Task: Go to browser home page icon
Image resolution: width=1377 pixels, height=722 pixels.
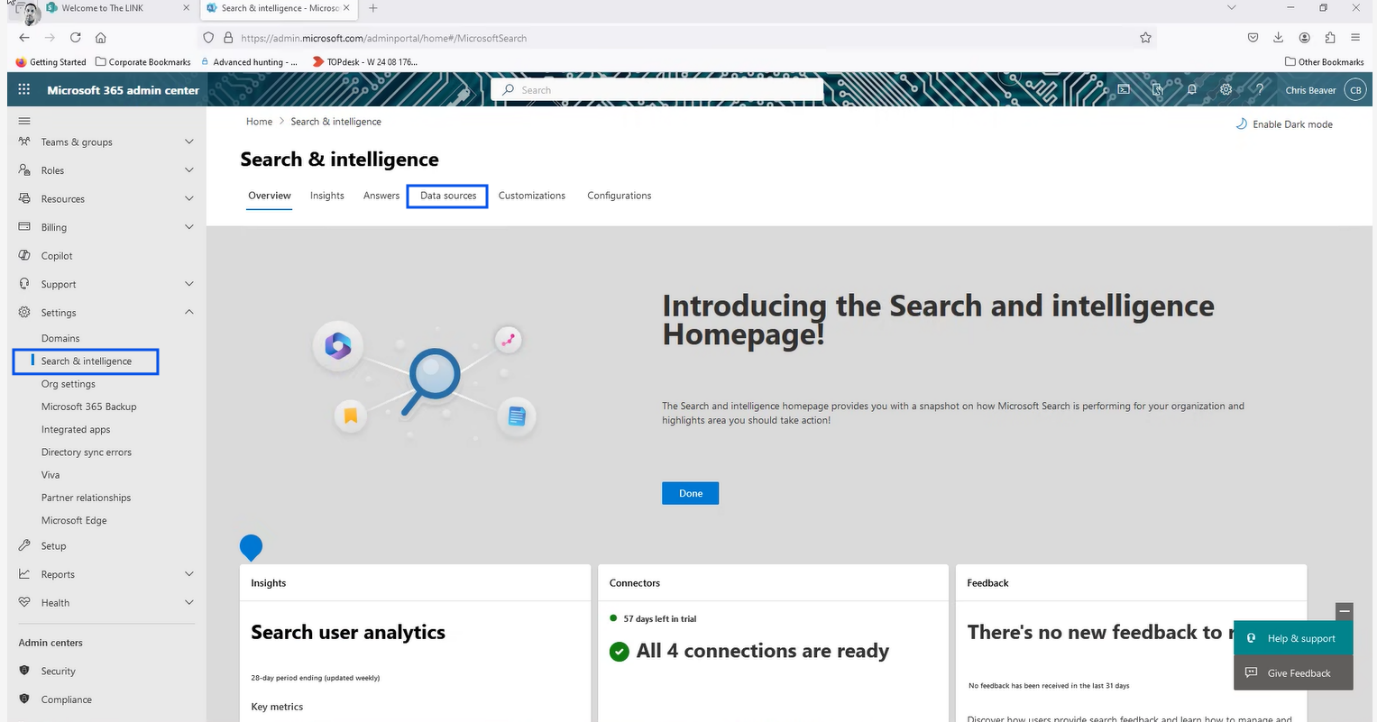Action: pyautogui.click(x=101, y=38)
